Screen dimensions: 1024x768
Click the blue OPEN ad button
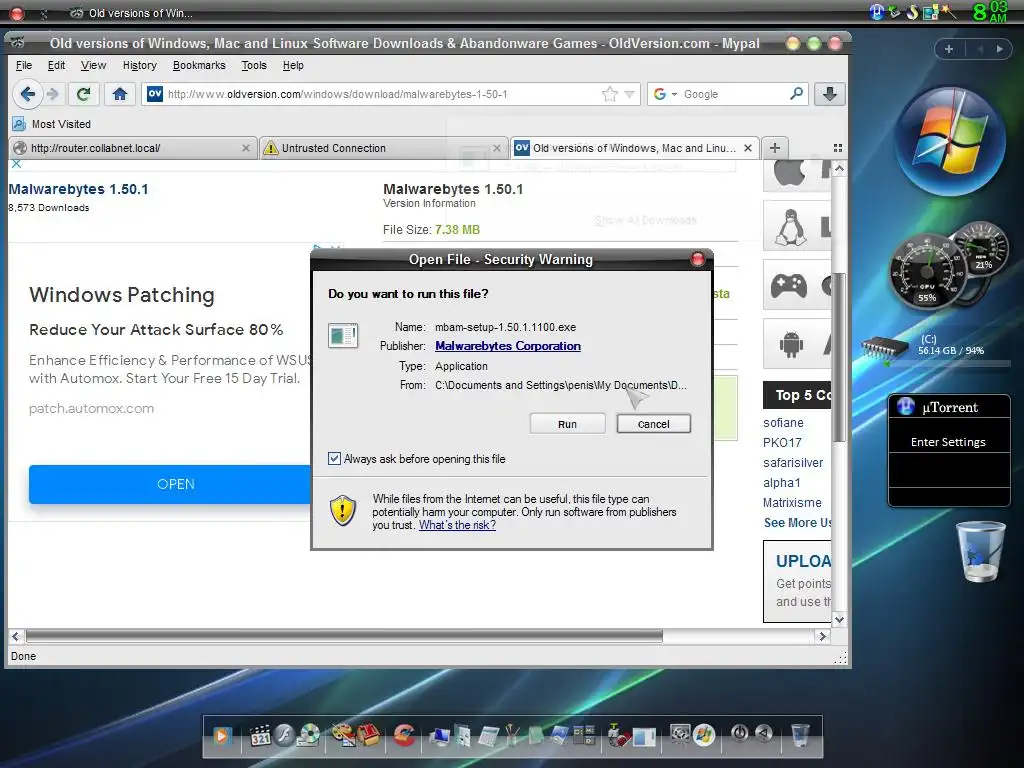coord(170,484)
